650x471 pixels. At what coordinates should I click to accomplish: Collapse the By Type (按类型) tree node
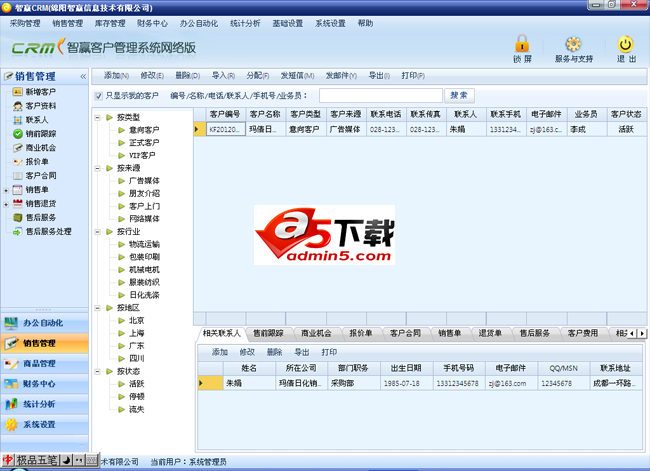[x=98, y=117]
